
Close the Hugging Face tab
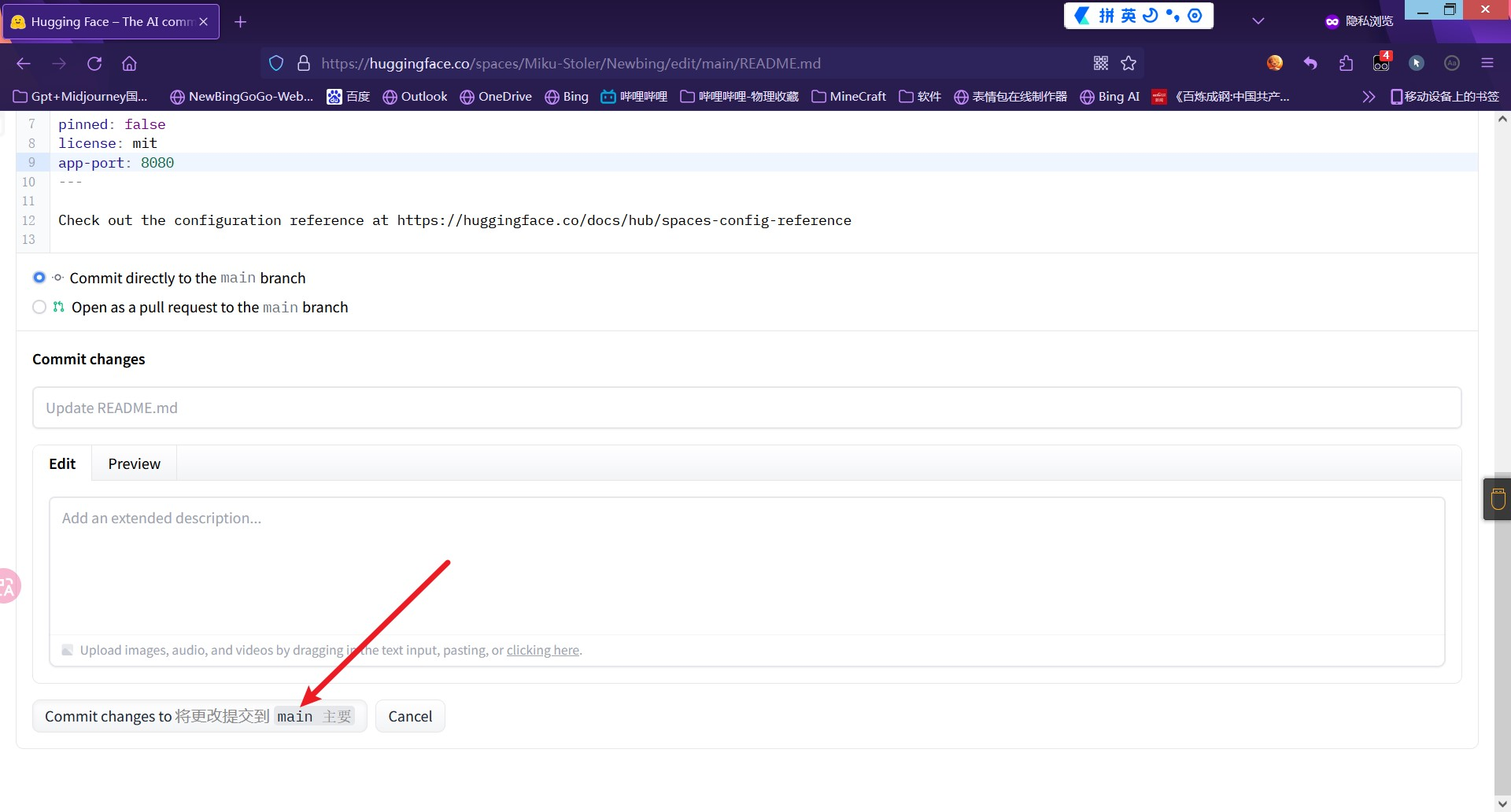tap(204, 22)
